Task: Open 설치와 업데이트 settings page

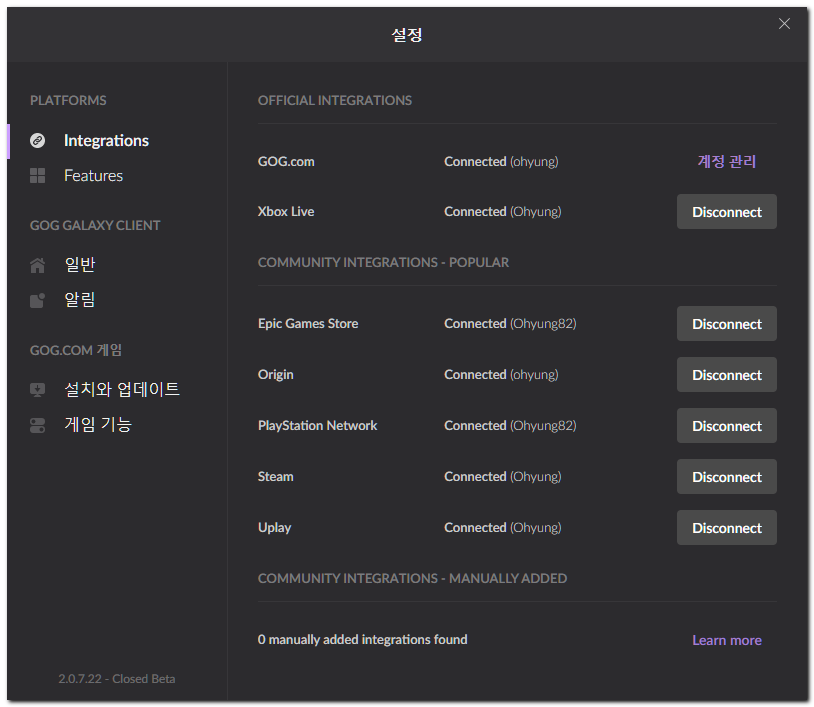Action: [x=121, y=389]
